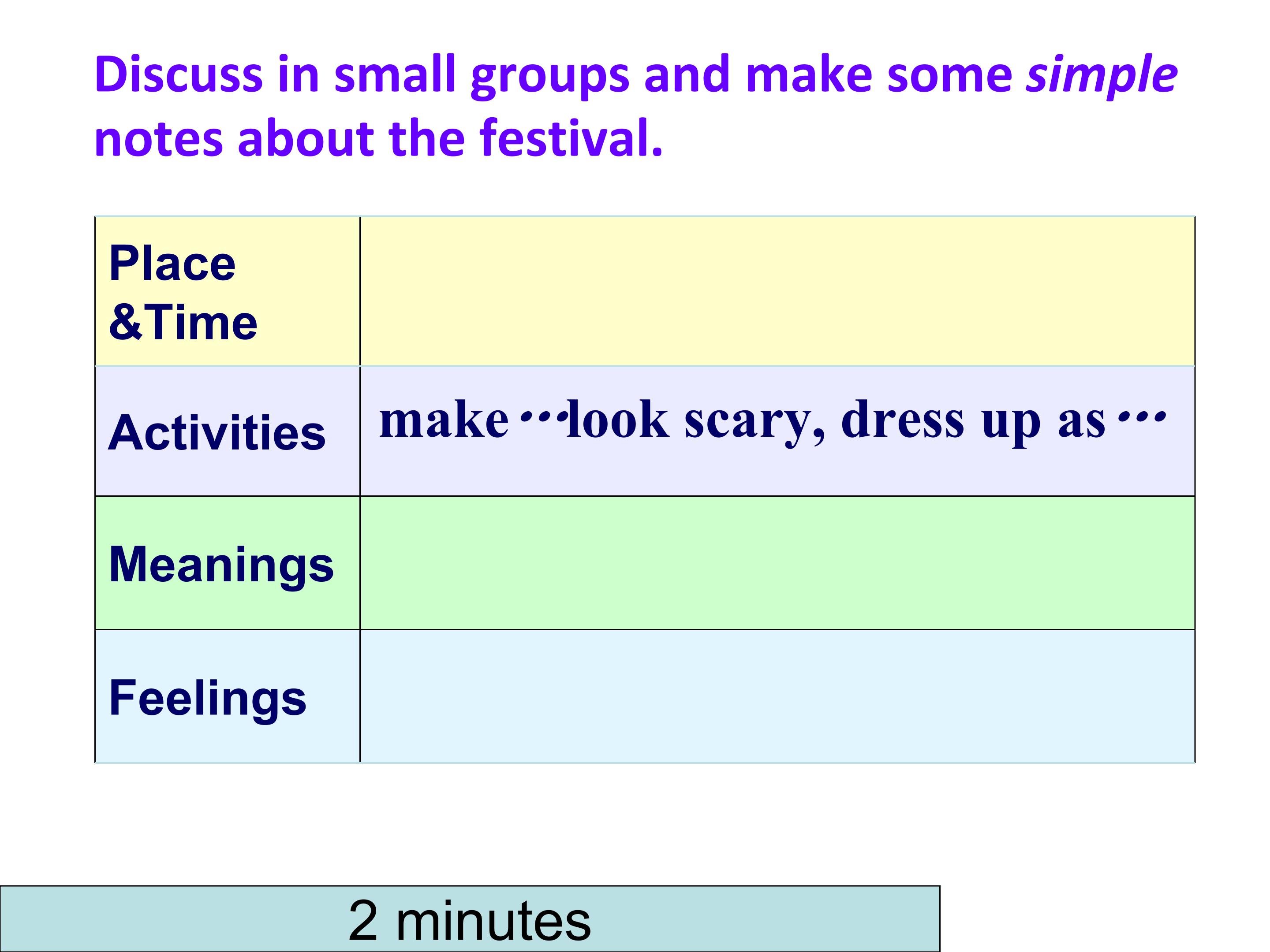The image size is (1270, 952).
Task: Select the Meanings label cell
Action: coord(228,563)
